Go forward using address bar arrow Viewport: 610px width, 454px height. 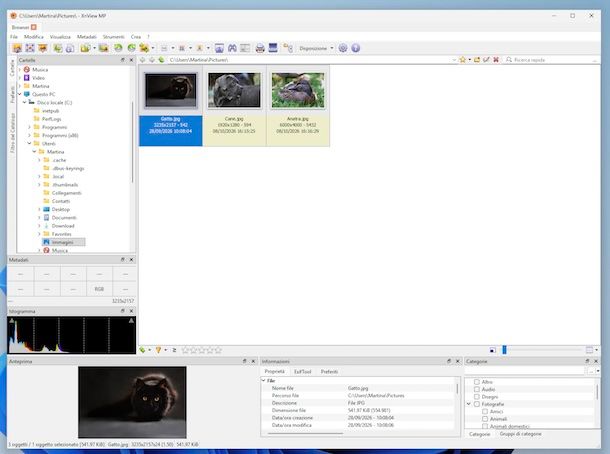(152, 60)
